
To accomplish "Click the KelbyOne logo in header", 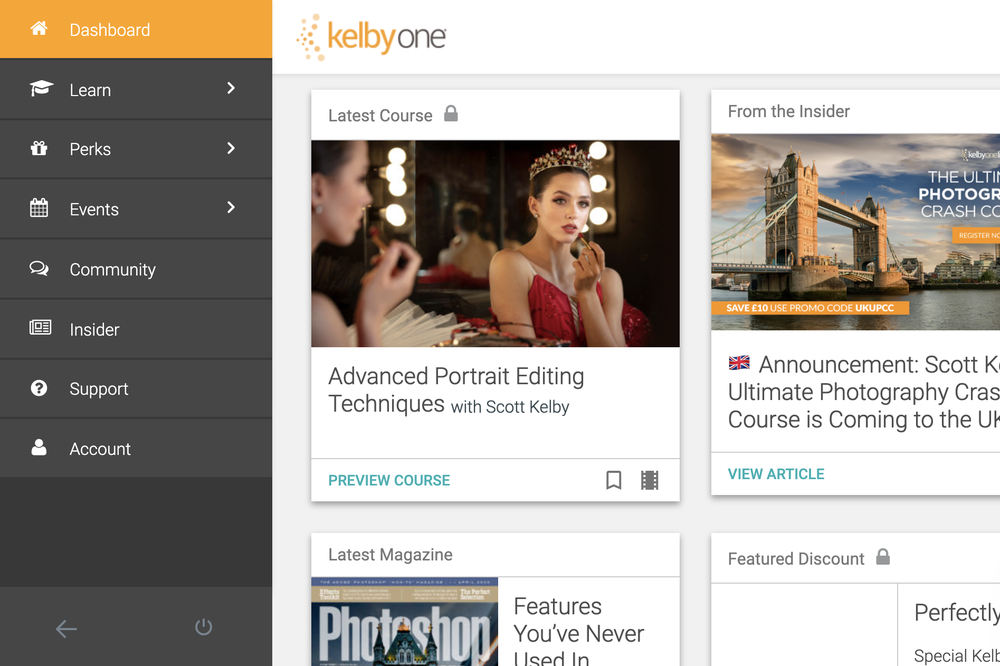I will pyautogui.click(x=371, y=37).
